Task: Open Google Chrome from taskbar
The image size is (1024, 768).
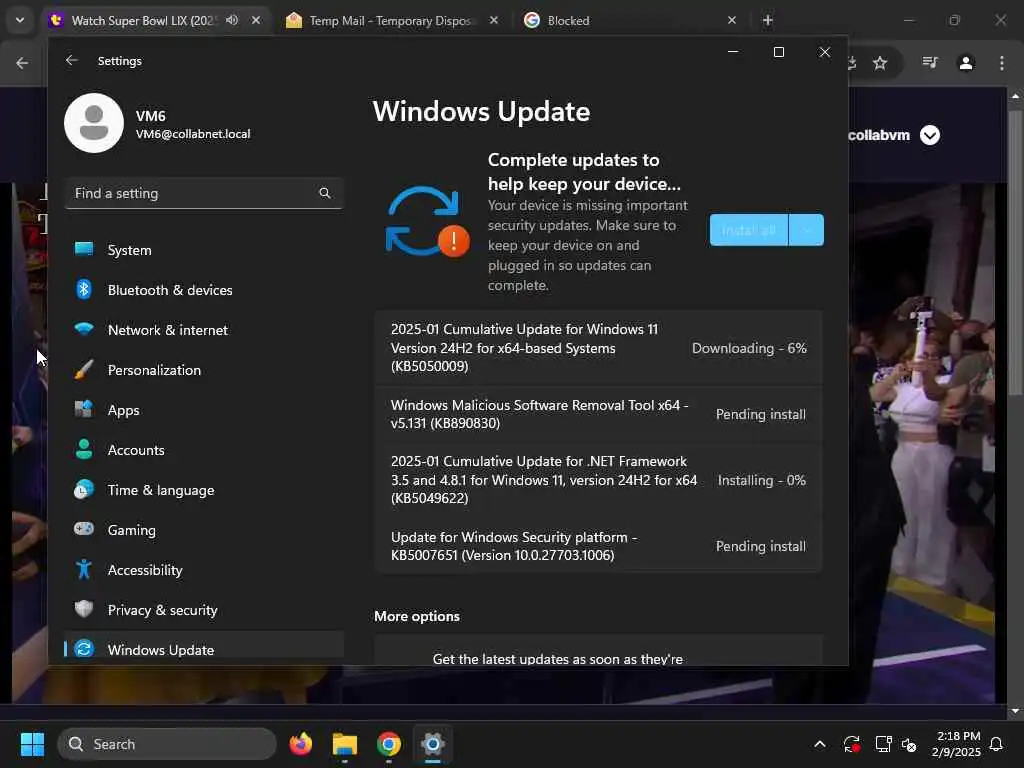Action: pyautogui.click(x=389, y=744)
